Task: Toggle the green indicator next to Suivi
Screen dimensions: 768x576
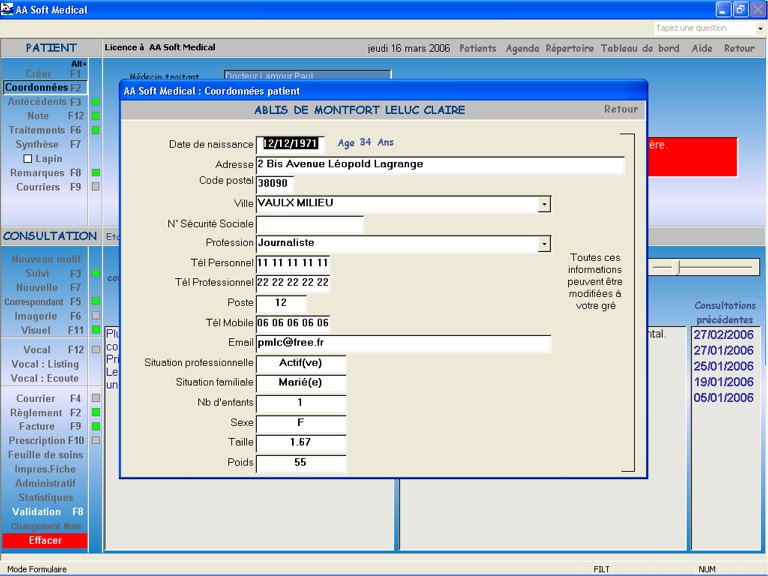Action: (x=96, y=273)
